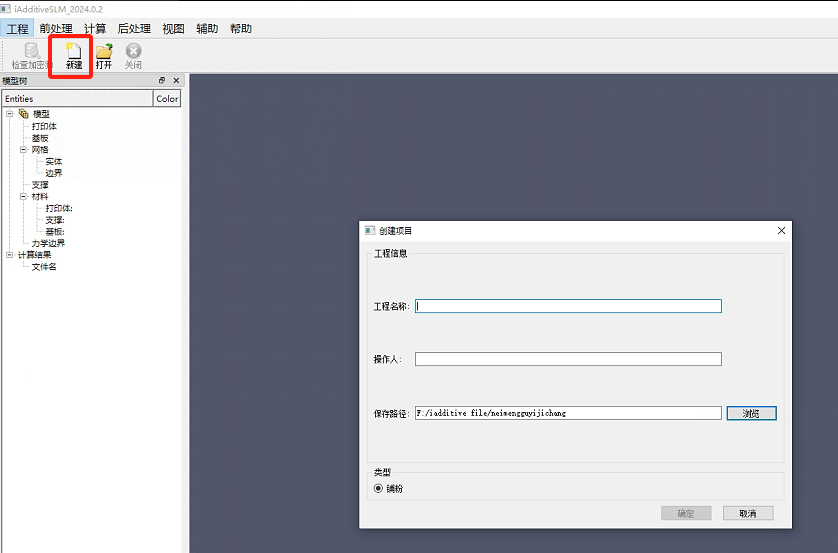Open the 后处理 menu
Image resolution: width=838 pixels, height=553 pixels.
point(134,28)
